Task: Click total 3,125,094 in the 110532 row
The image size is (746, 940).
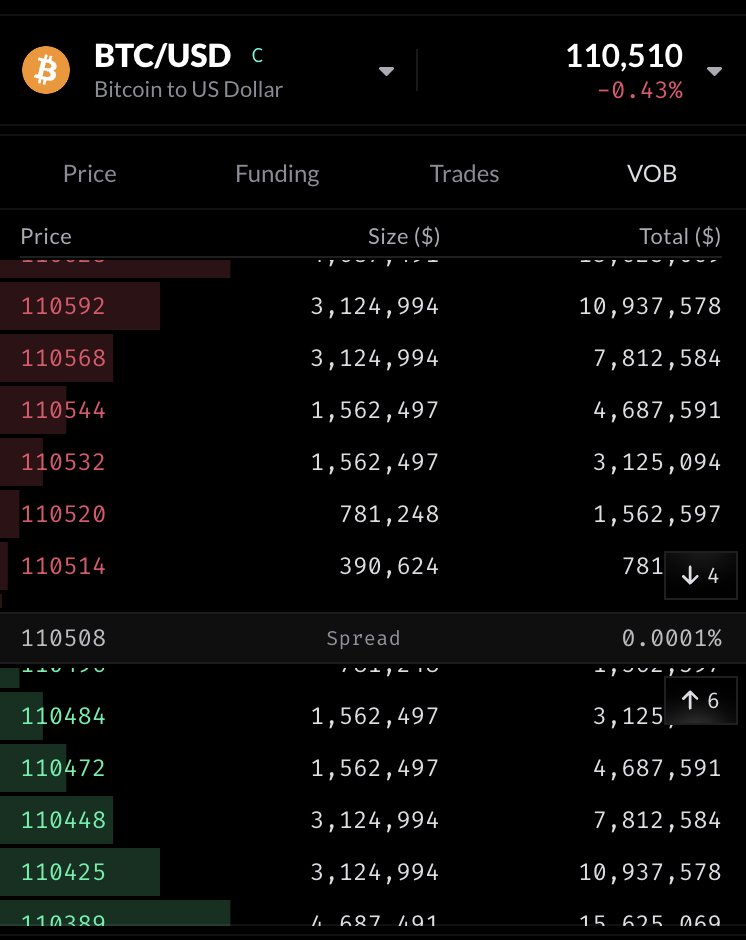Action: (x=657, y=462)
